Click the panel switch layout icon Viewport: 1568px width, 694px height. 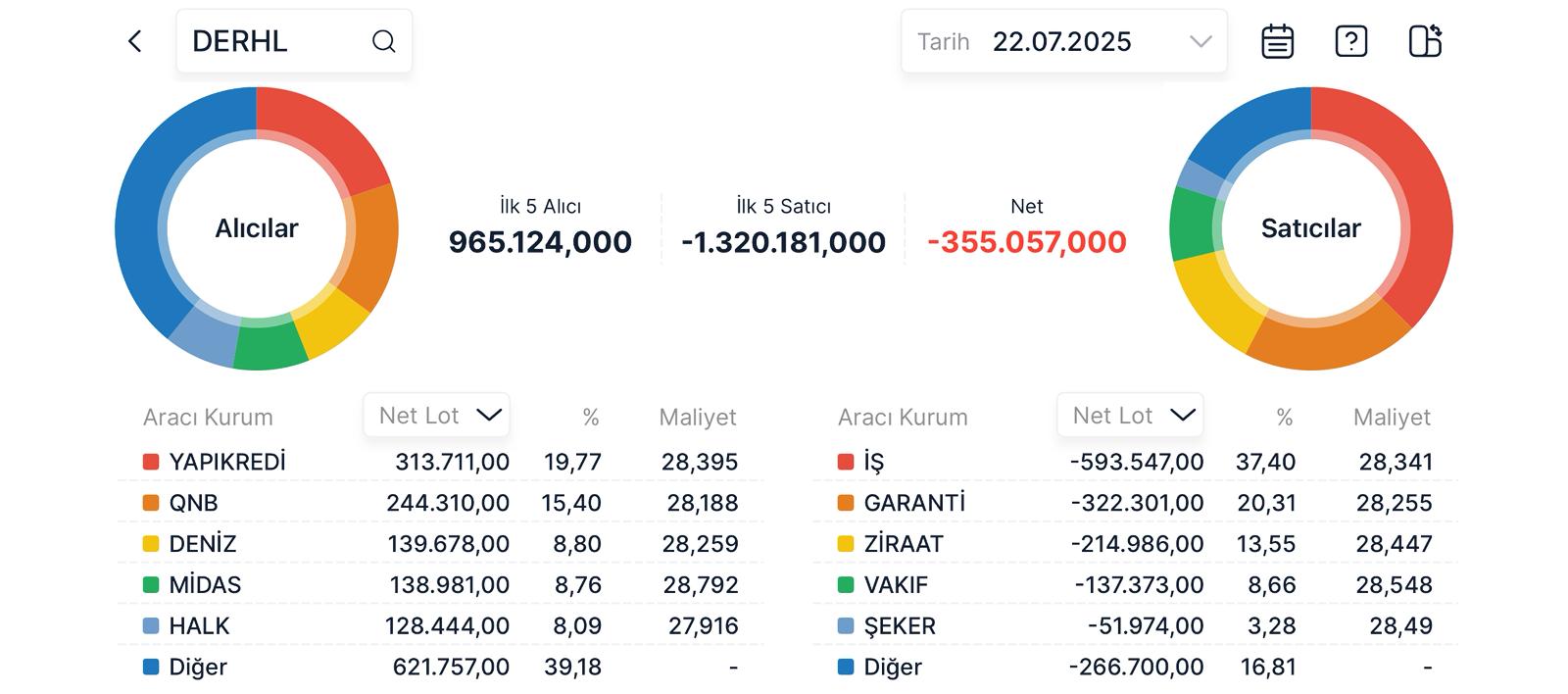tap(1425, 41)
